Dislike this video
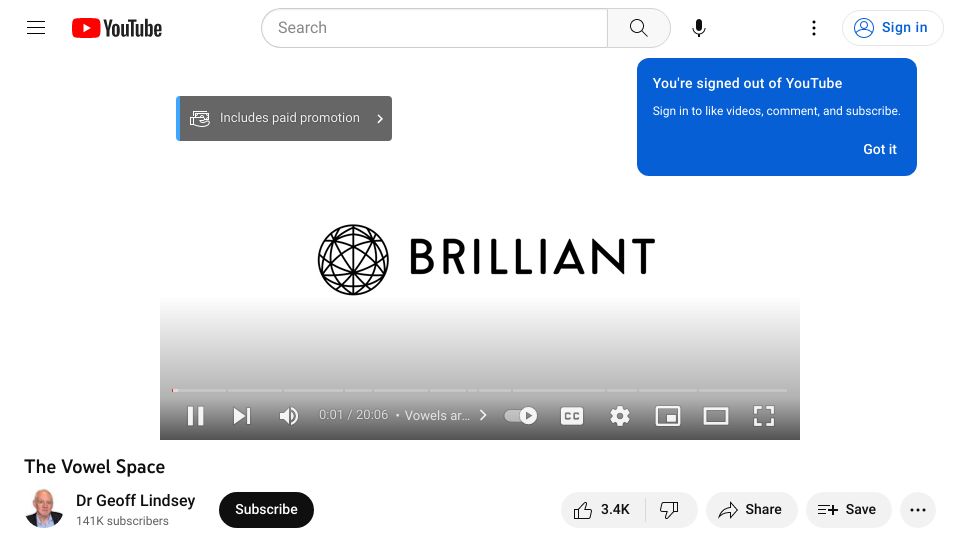The image size is (960, 540). point(670,509)
